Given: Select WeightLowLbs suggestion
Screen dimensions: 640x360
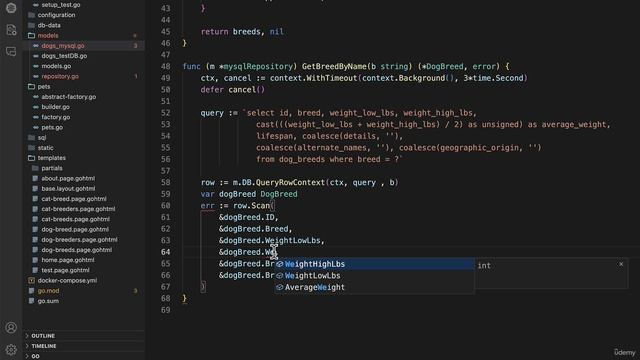Looking at the screenshot, I should (374, 276).
